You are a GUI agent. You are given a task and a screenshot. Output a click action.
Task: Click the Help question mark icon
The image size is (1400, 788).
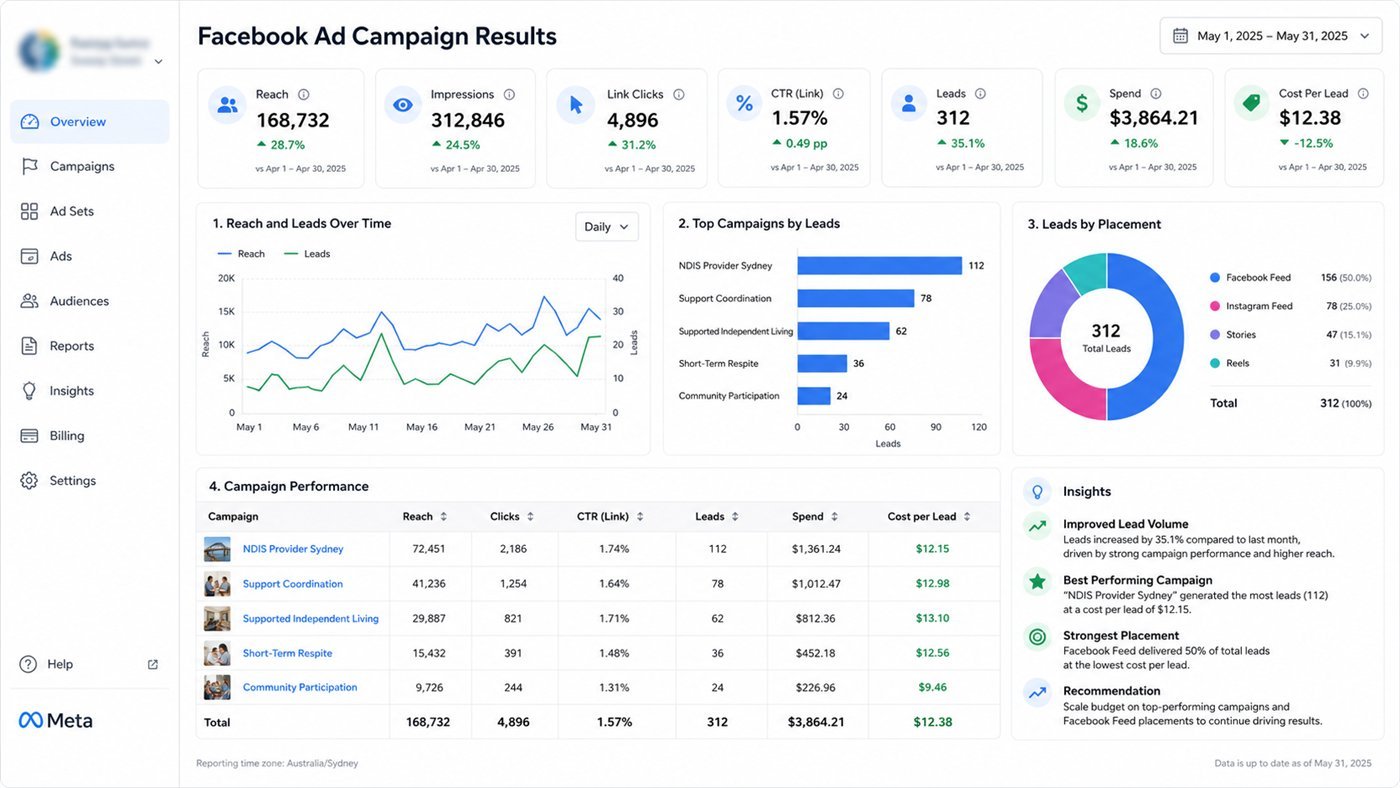click(28, 664)
